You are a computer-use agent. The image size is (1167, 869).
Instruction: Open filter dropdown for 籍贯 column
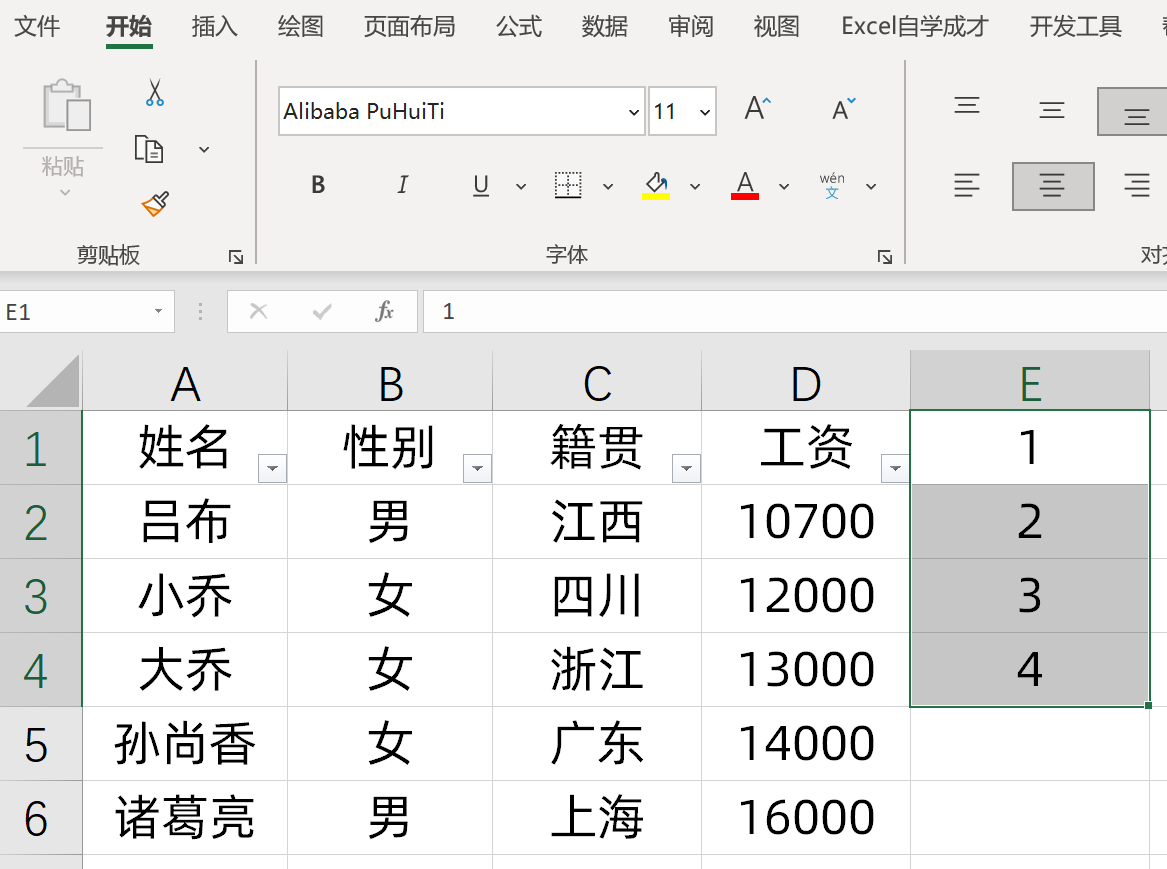click(x=686, y=468)
